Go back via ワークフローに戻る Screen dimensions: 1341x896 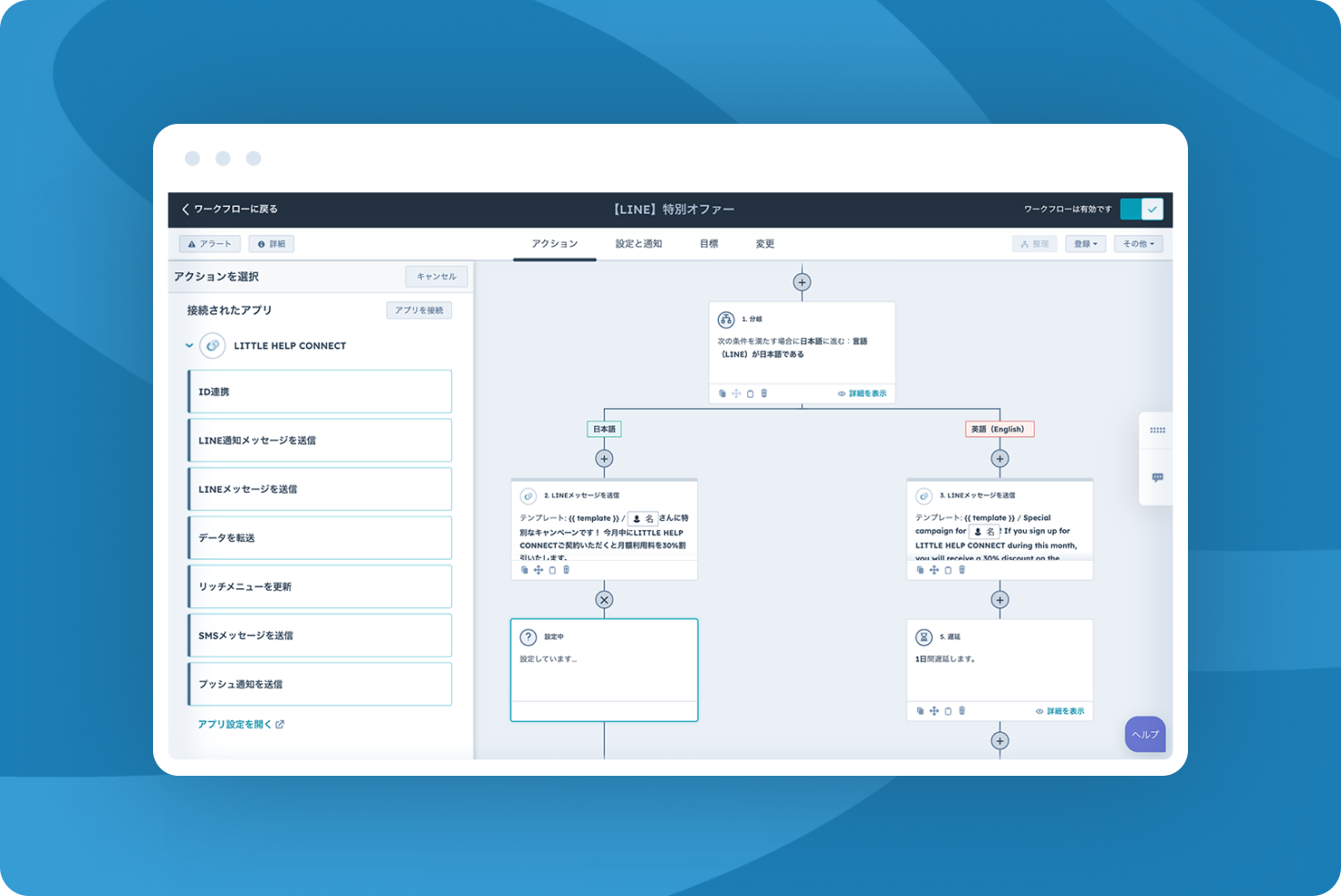[x=230, y=209]
